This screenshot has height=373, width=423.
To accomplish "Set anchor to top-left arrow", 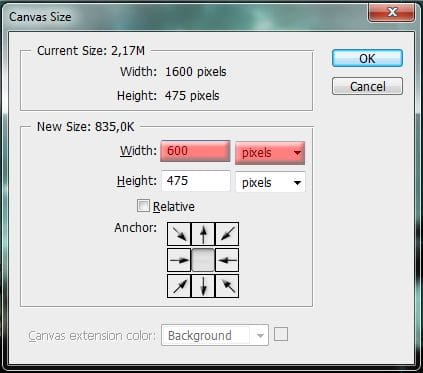I will pyautogui.click(x=179, y=234).
